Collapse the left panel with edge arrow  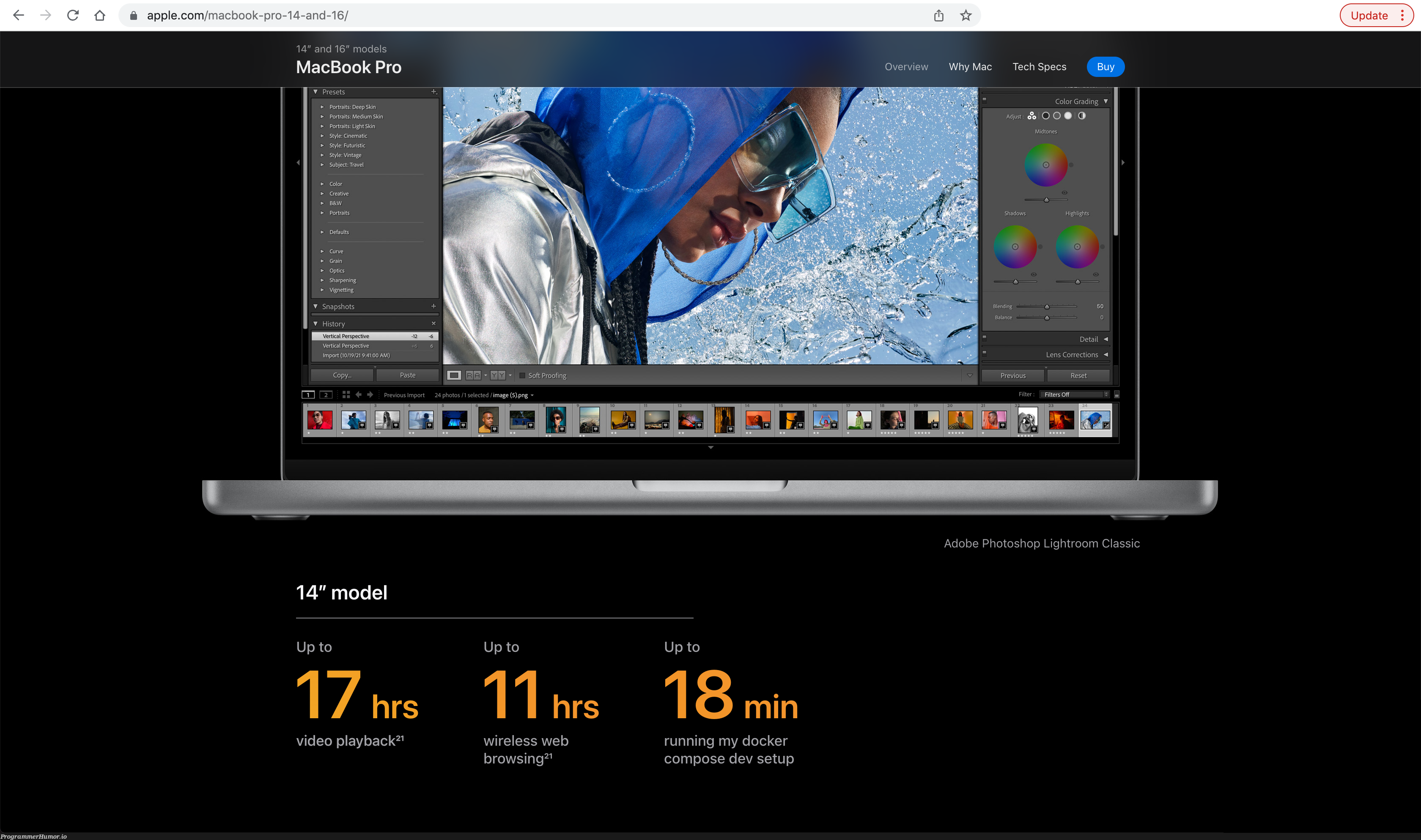[x=298, y=162]
